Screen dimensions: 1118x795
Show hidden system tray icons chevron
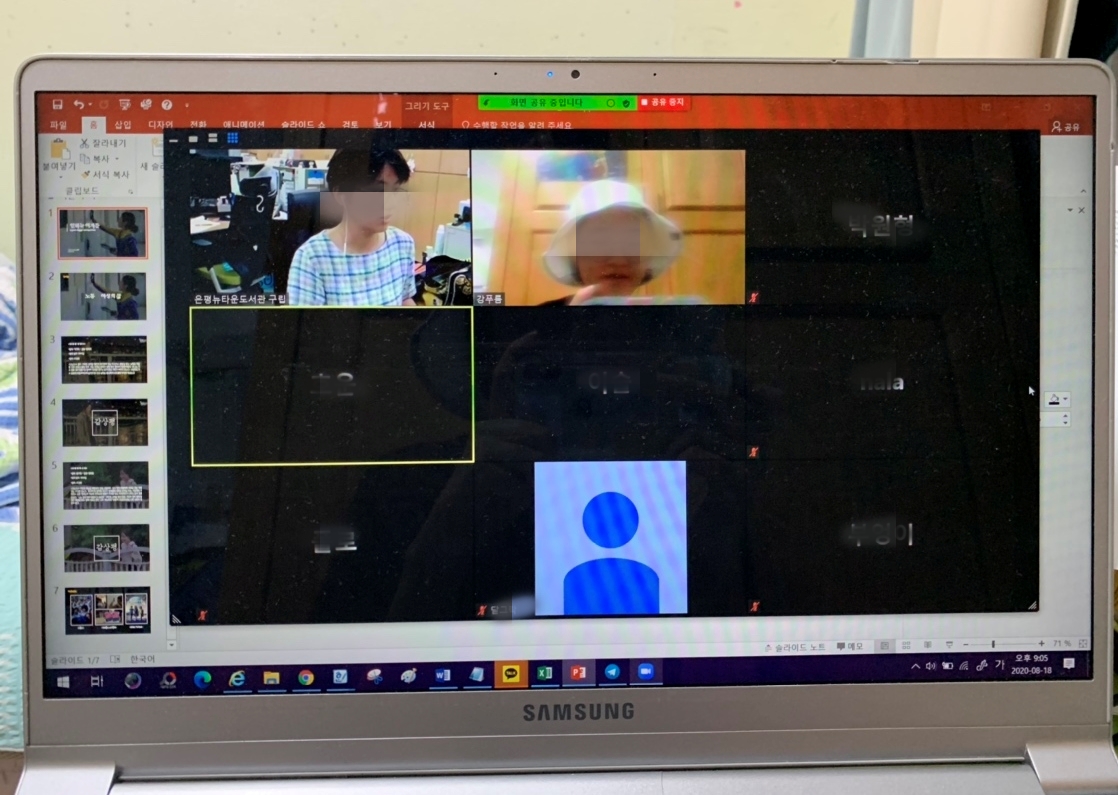[x=915, y=666]
